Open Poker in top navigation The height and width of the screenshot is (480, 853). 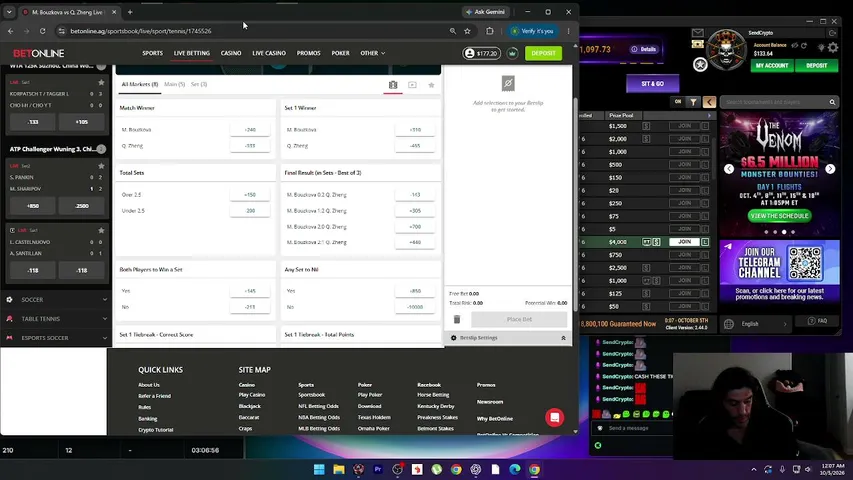(x=341, y=53)
